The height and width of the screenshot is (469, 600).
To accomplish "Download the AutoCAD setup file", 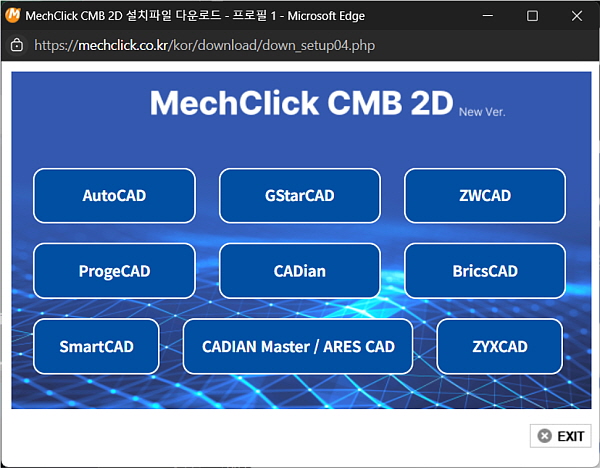I will point(114,195).
